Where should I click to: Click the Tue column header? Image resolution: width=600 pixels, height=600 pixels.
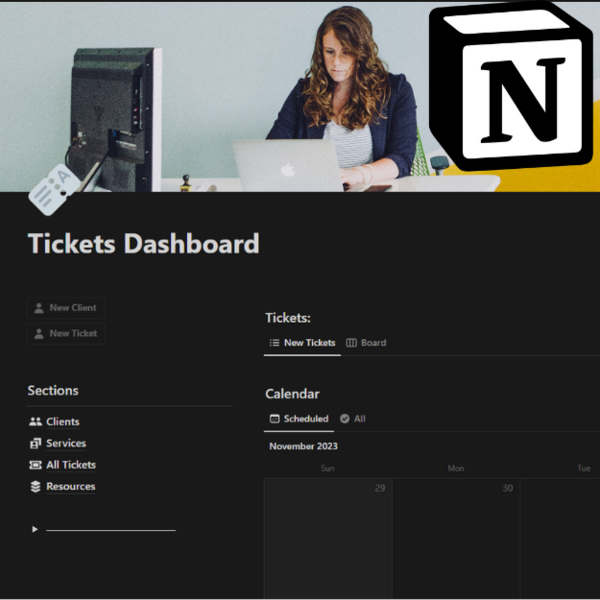coord(584,468)
